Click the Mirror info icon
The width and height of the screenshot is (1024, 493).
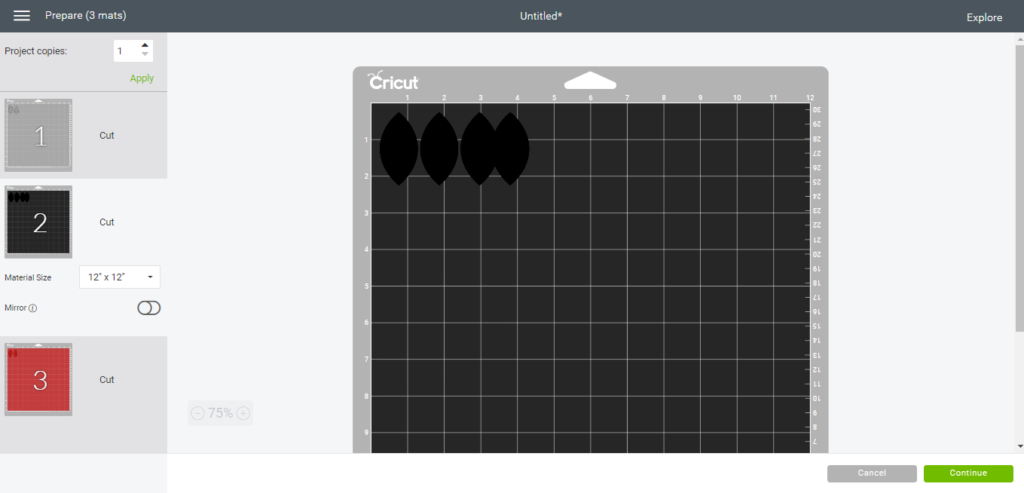(33, 308)
